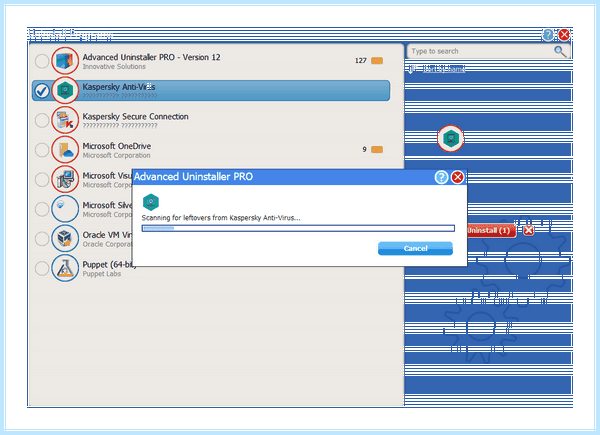600x435 pixels.
Task: Check the Oracle VM VirtualBox checkbox
Action: pos(42,238)
